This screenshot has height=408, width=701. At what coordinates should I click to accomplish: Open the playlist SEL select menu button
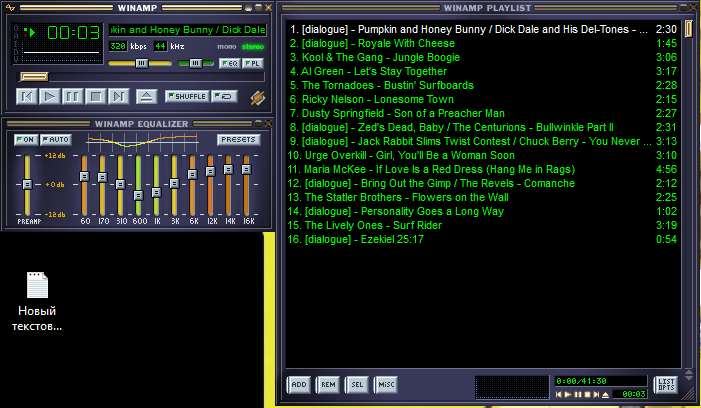point(357,385)
